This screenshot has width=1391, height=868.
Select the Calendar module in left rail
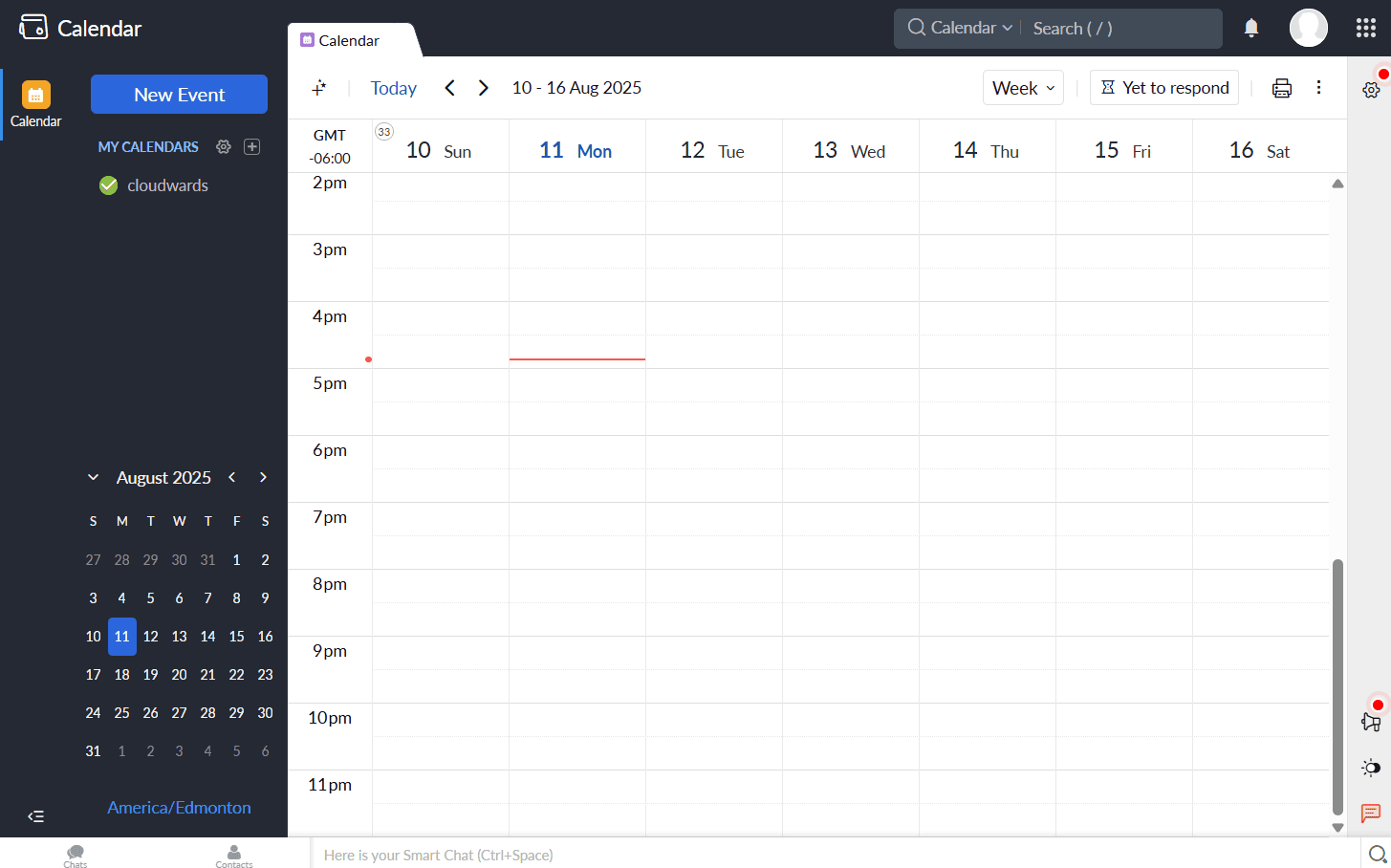click(35, 104)
